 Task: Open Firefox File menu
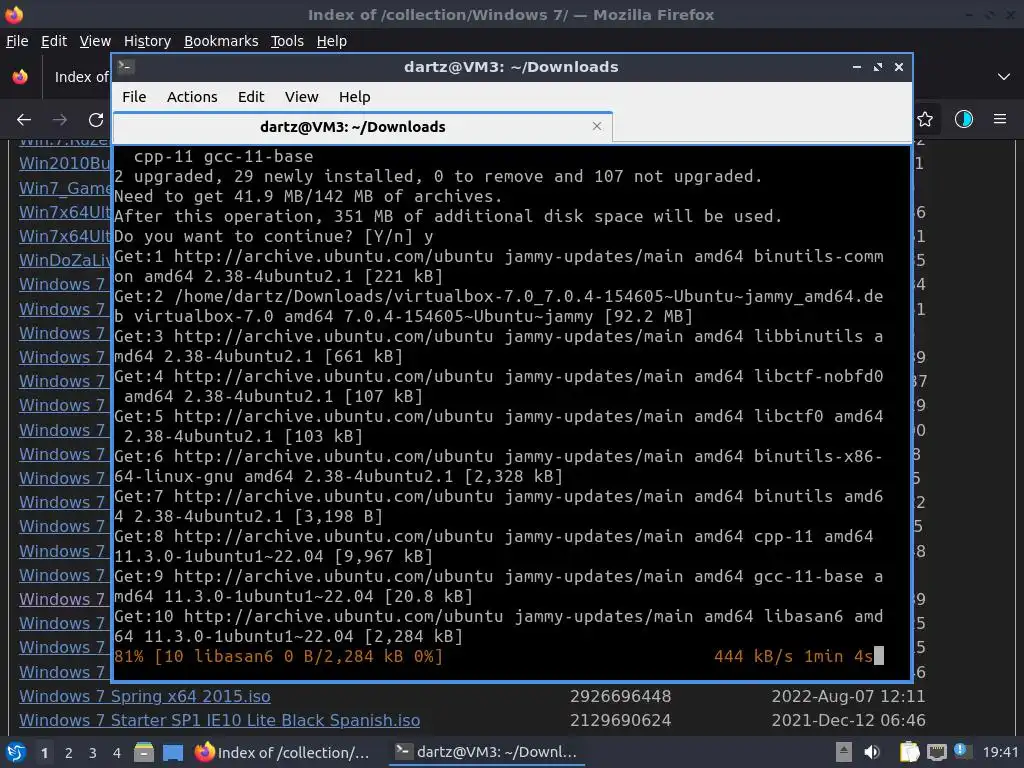17,40
